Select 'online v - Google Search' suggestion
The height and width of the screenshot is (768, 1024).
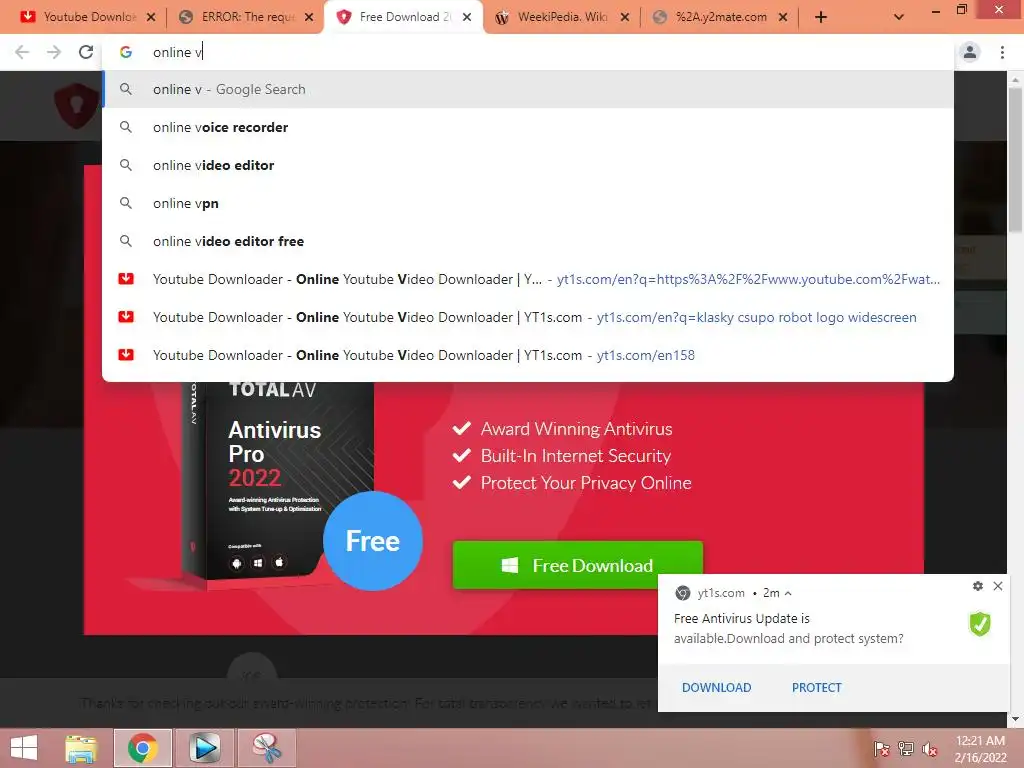pos(528,89)
